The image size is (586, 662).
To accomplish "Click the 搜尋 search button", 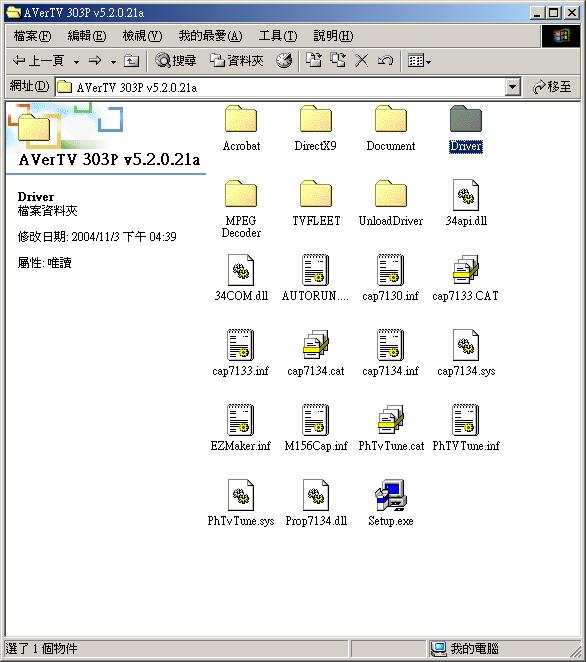I will coord(175,61).
